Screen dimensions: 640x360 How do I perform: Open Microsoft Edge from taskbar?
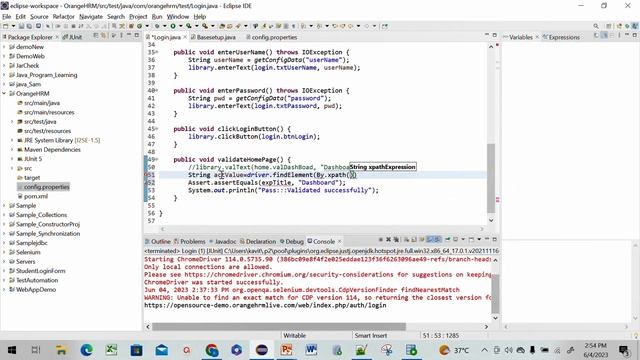pos(86,350)
